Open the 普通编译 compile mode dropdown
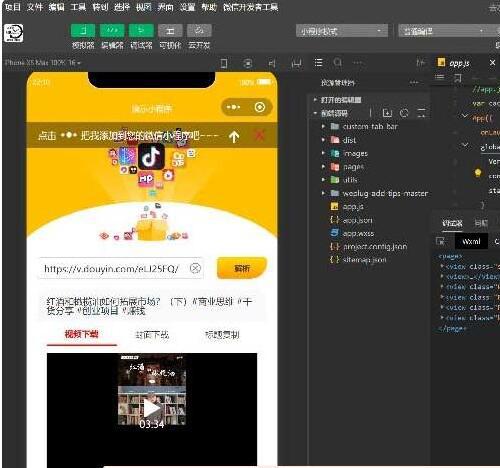 tap(443, 31)
